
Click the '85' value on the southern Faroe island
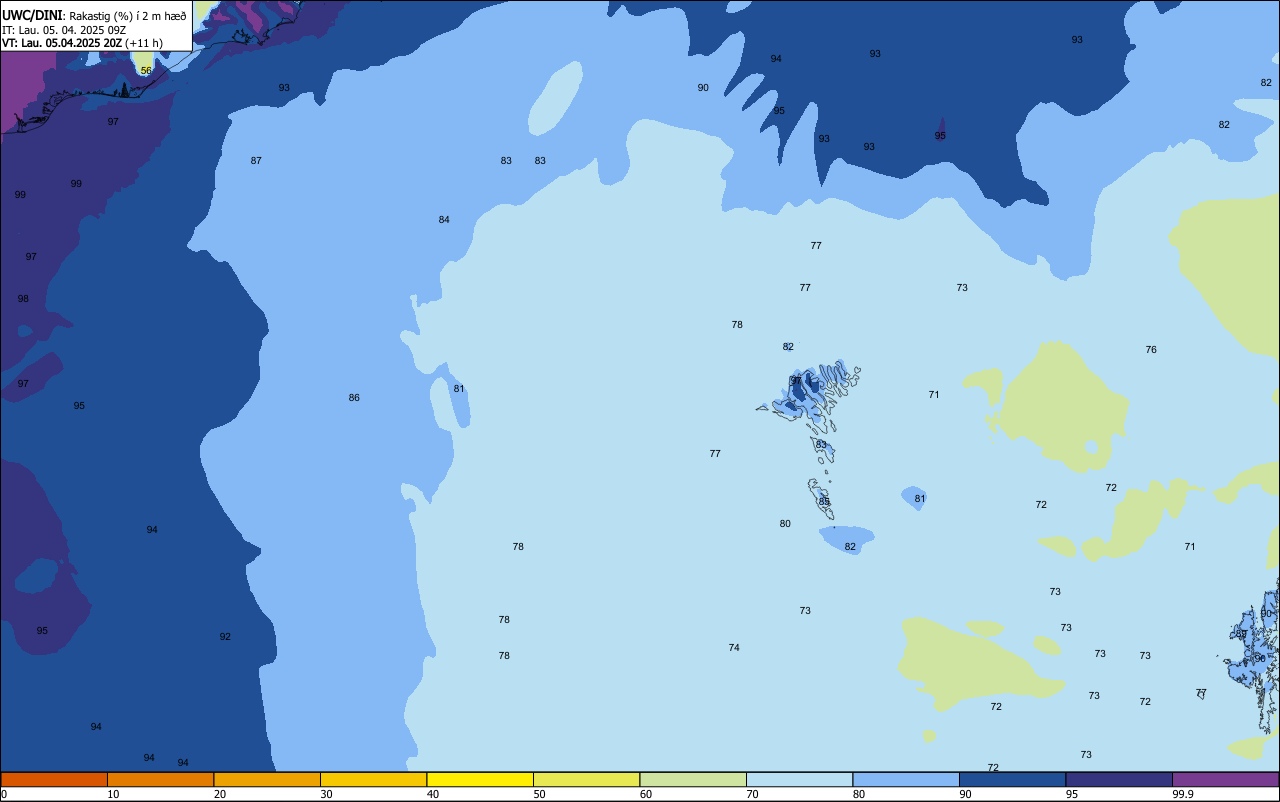pos(824,502)
